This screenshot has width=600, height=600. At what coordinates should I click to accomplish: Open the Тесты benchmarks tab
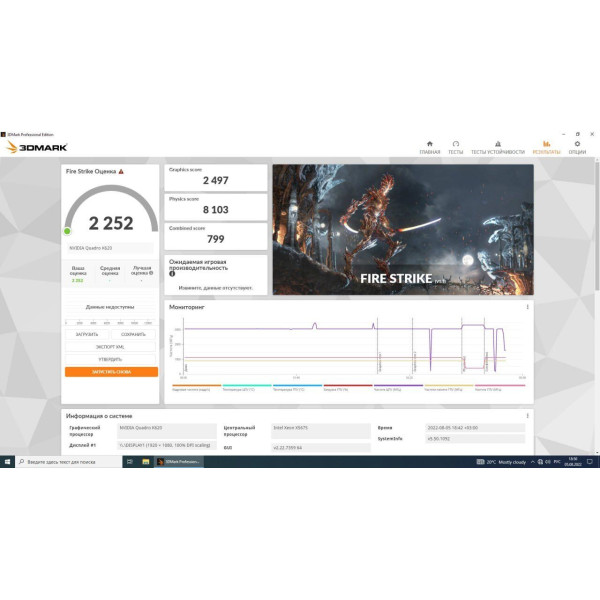click(x=455, y=147)
